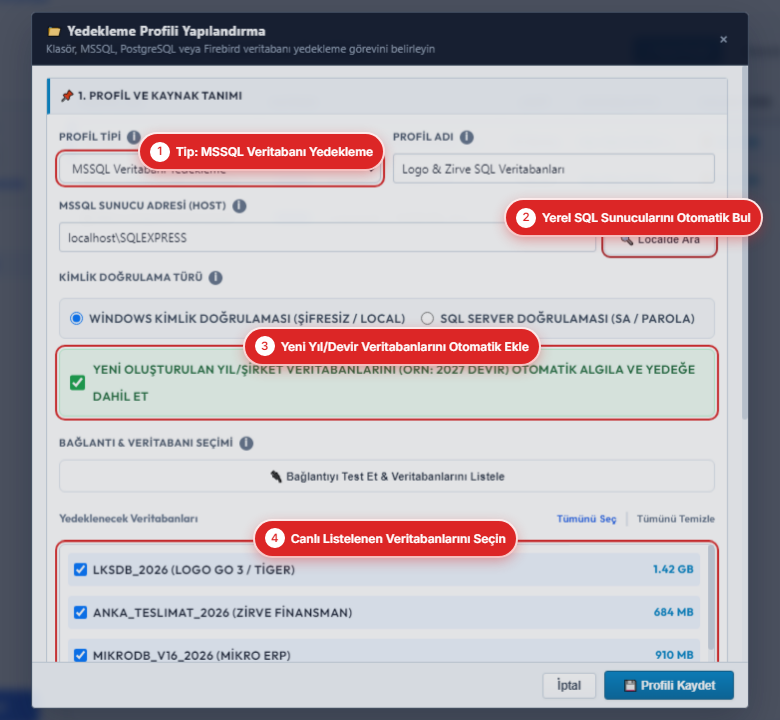Image resolution: width=780 pixels, height=720 pixels.
Task: Uncheck the MIKRODB_V16_2026 database checkbox
Action: 81,655
